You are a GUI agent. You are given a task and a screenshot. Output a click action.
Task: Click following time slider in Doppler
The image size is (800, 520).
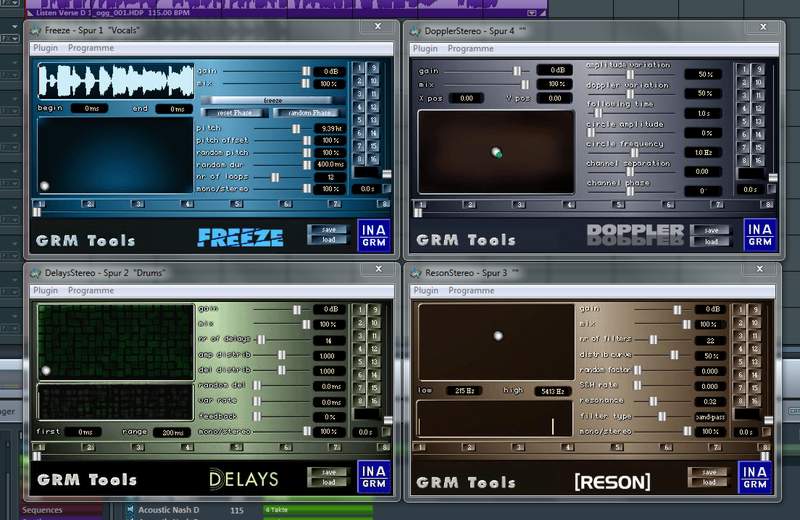point(598,113)
